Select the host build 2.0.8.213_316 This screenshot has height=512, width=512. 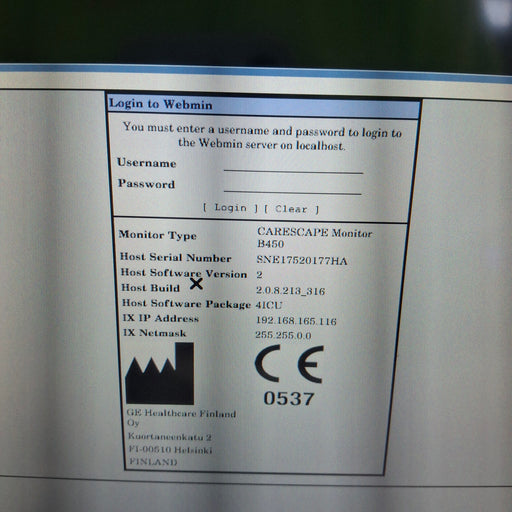pos(290,291)
